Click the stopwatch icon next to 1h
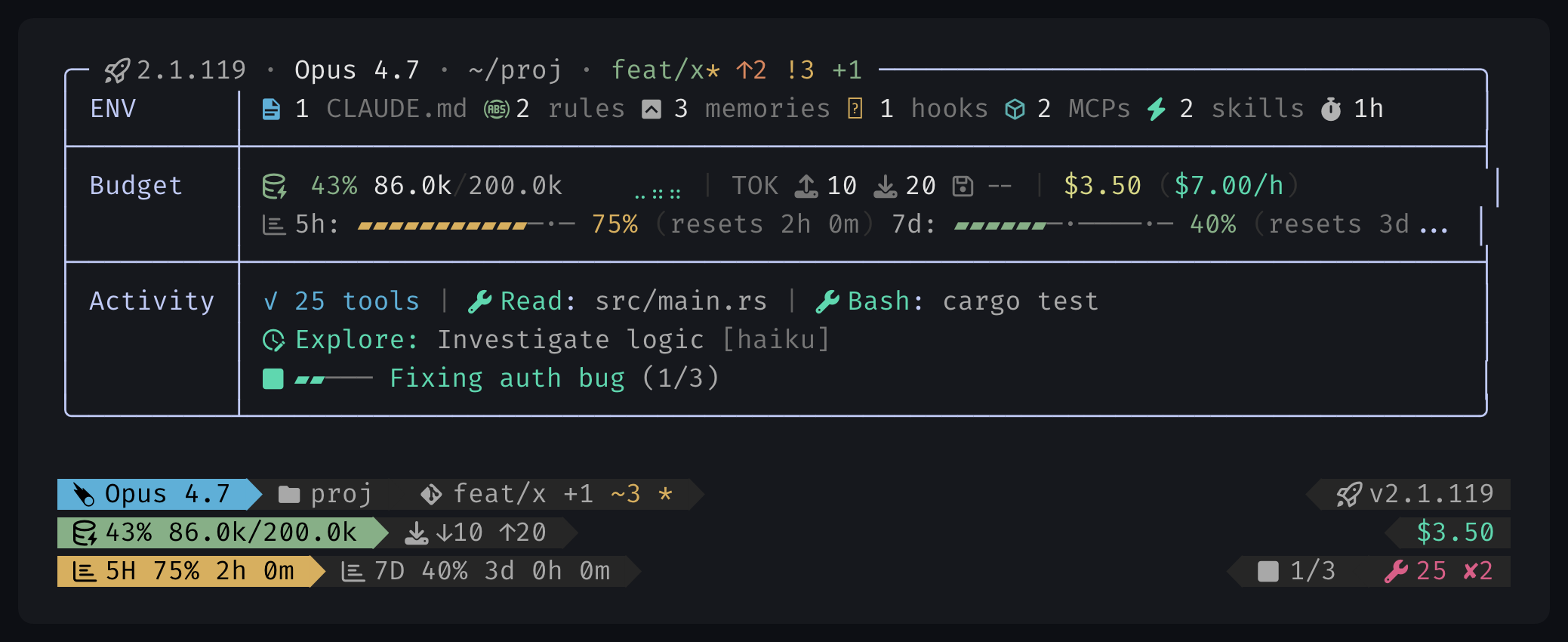This screenshot has height=642, width=1568. coord(1331,110)
